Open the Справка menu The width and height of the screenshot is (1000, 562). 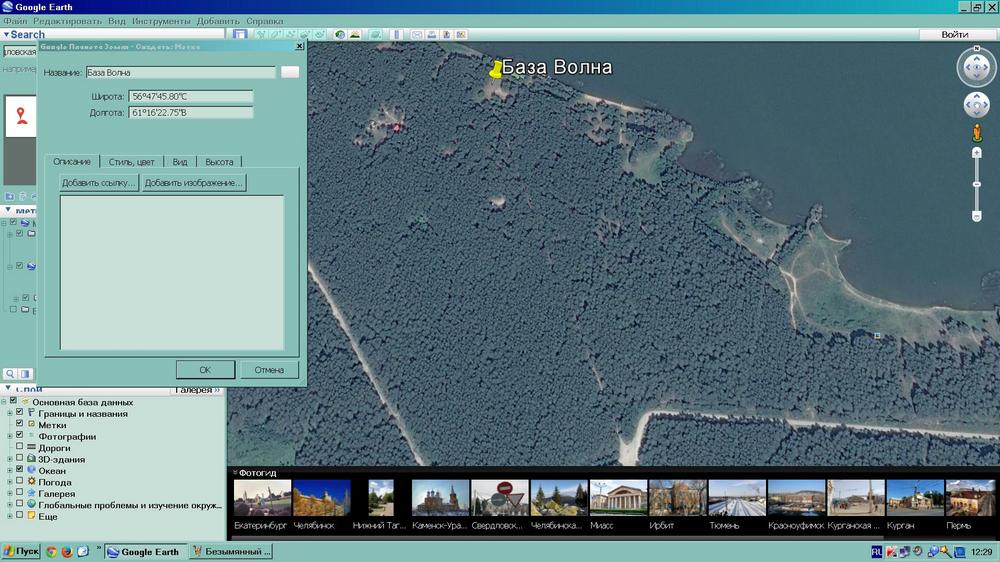pyautogui.click(x=264, y=21)
